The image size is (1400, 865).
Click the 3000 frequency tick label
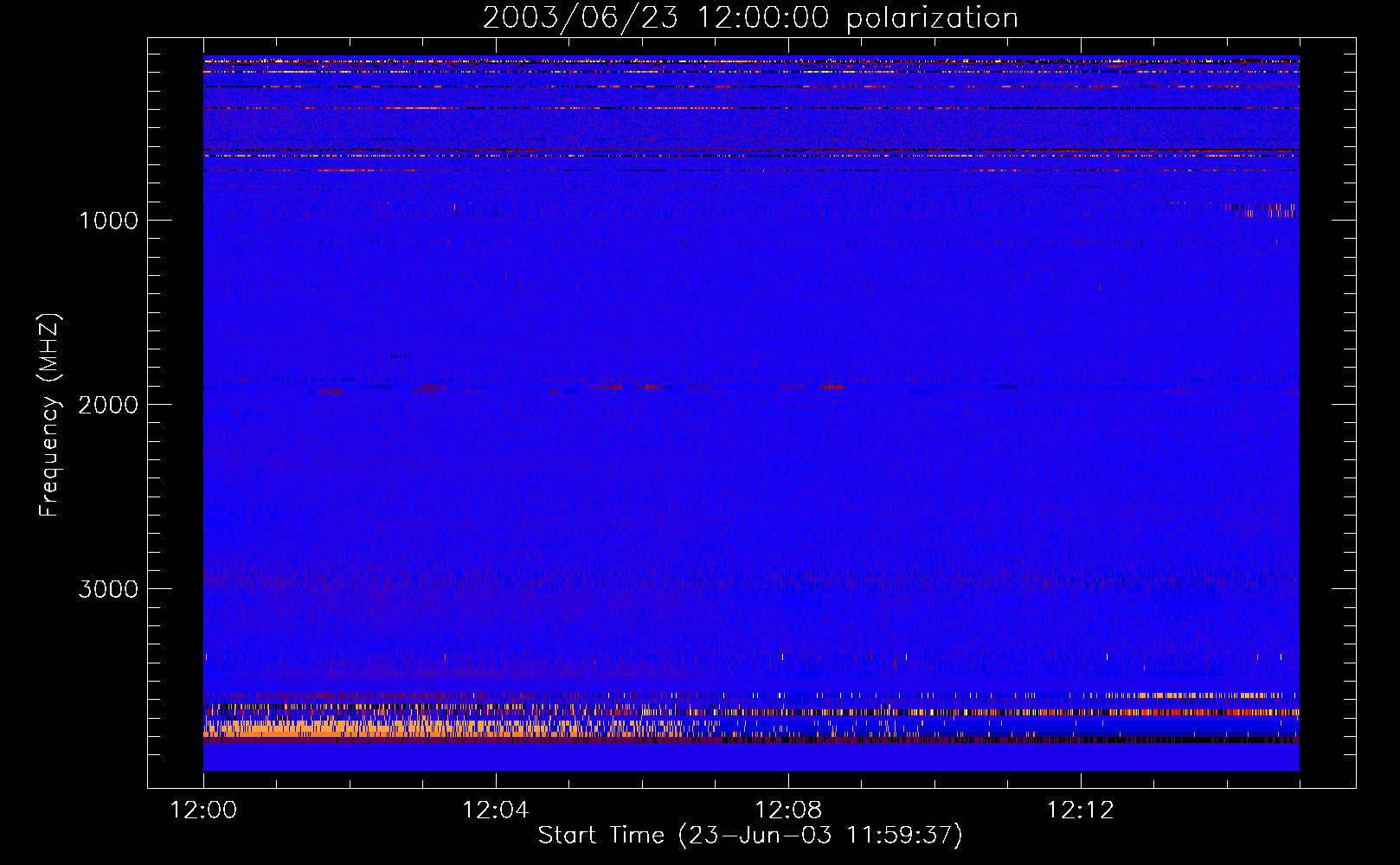[x=108, y=589]
